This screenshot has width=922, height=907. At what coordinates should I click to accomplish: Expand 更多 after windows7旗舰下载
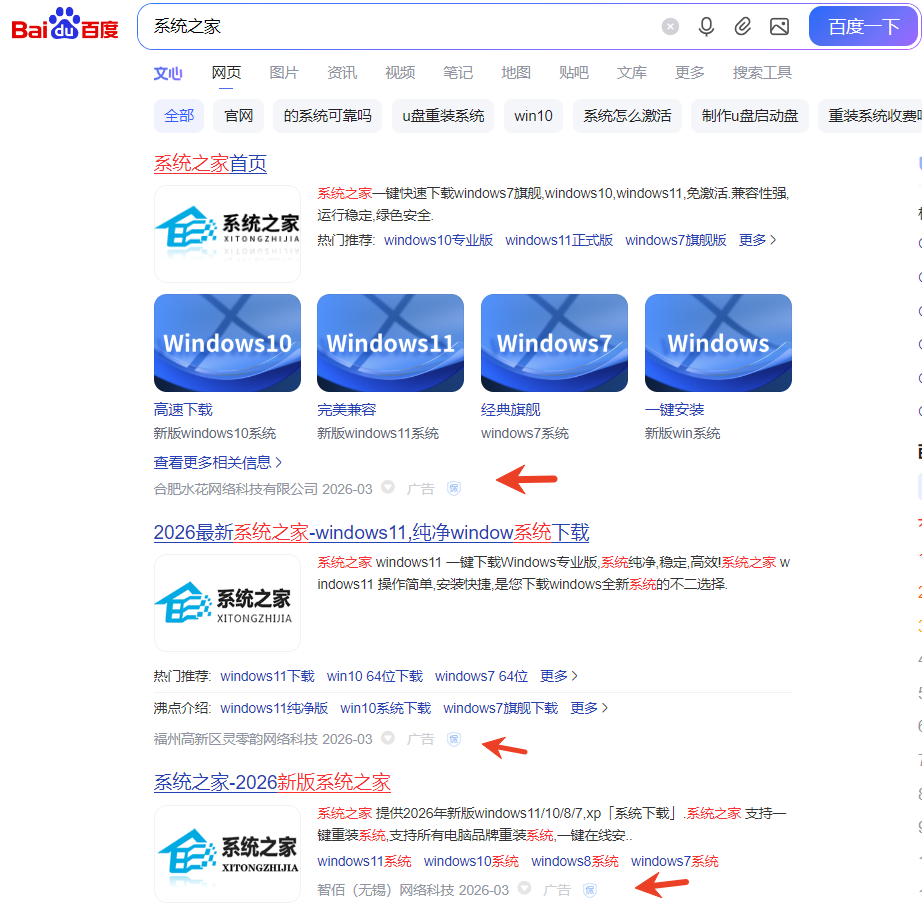pyautogui.click(x=589, y=708)
